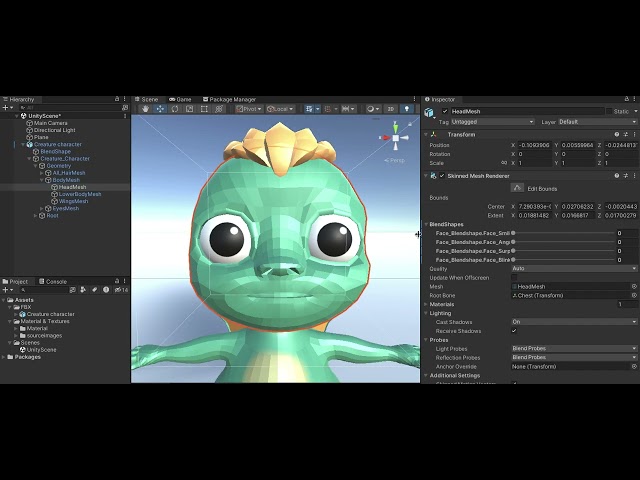640x480 pixels.
Task: Click the Hierarchy search-by-type icon
Action: [x=124, y=108]
